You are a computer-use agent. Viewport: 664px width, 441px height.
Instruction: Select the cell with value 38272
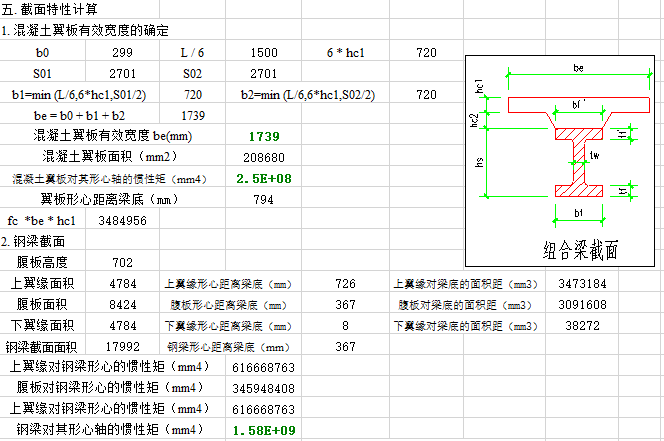582,326
